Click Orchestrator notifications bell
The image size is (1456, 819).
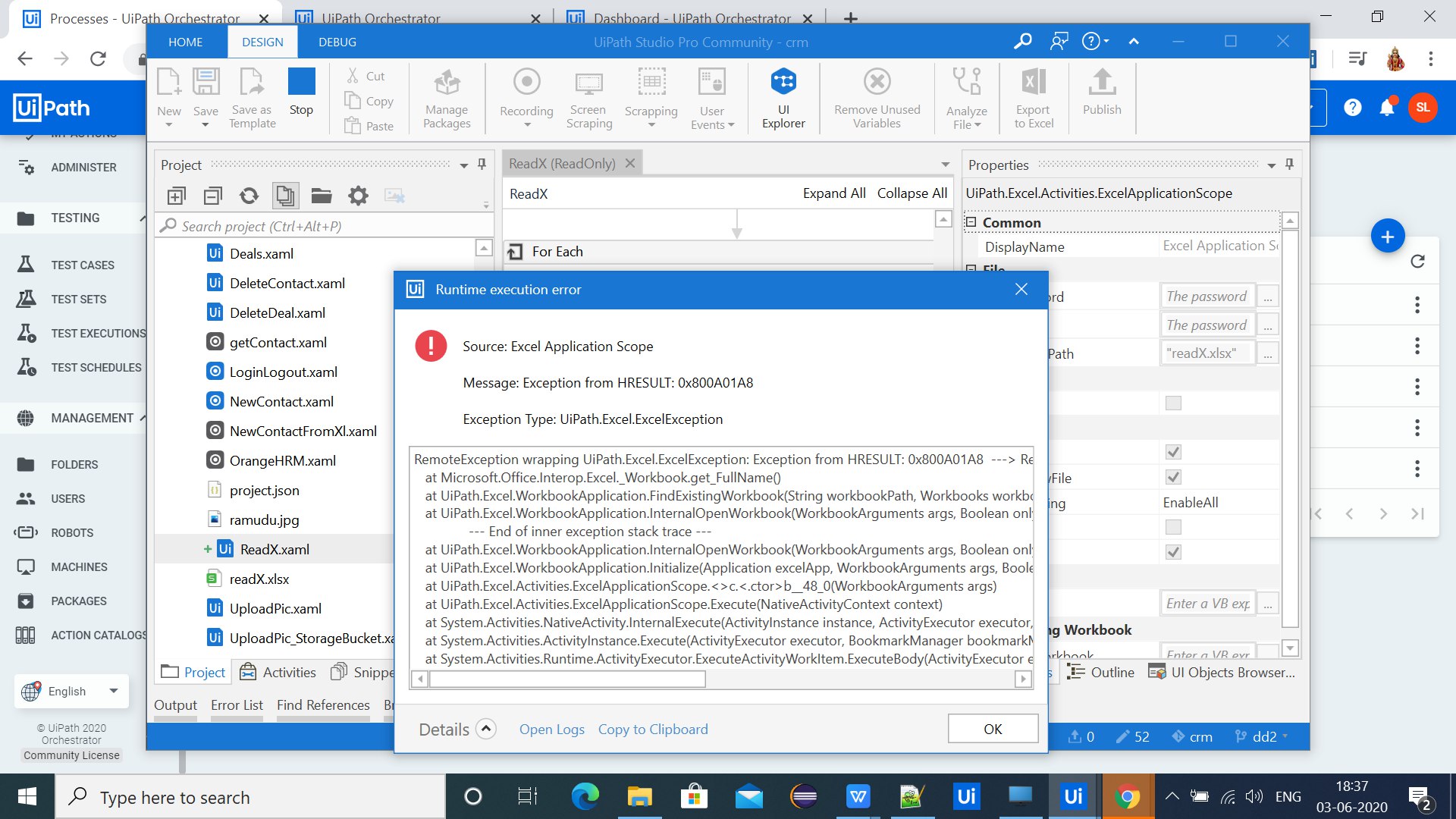[x=1387, y=108]
